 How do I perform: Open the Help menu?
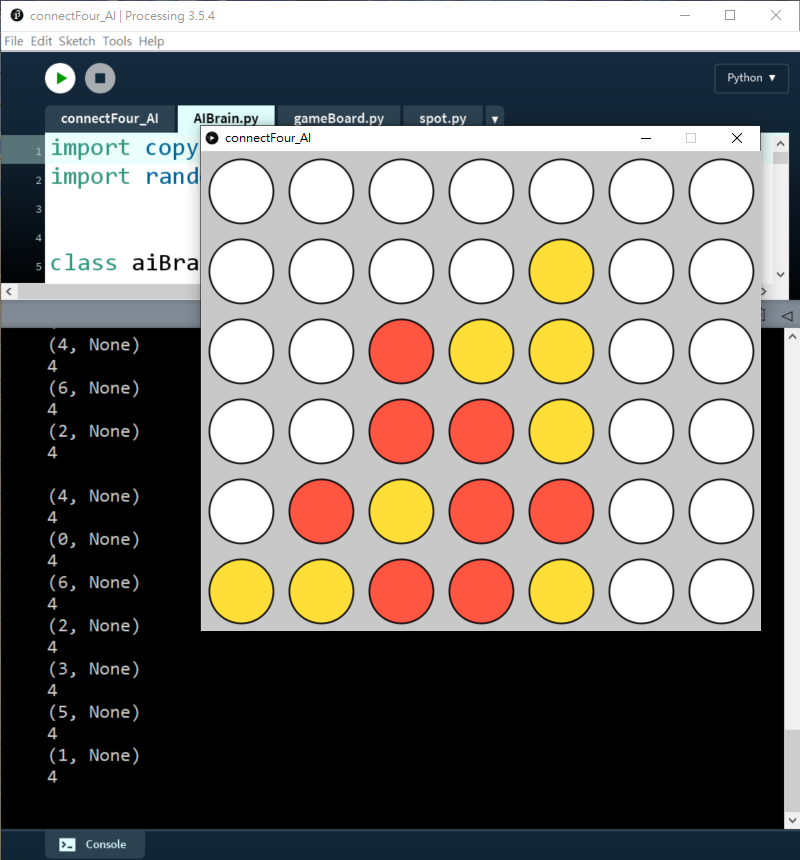(151, 41)
